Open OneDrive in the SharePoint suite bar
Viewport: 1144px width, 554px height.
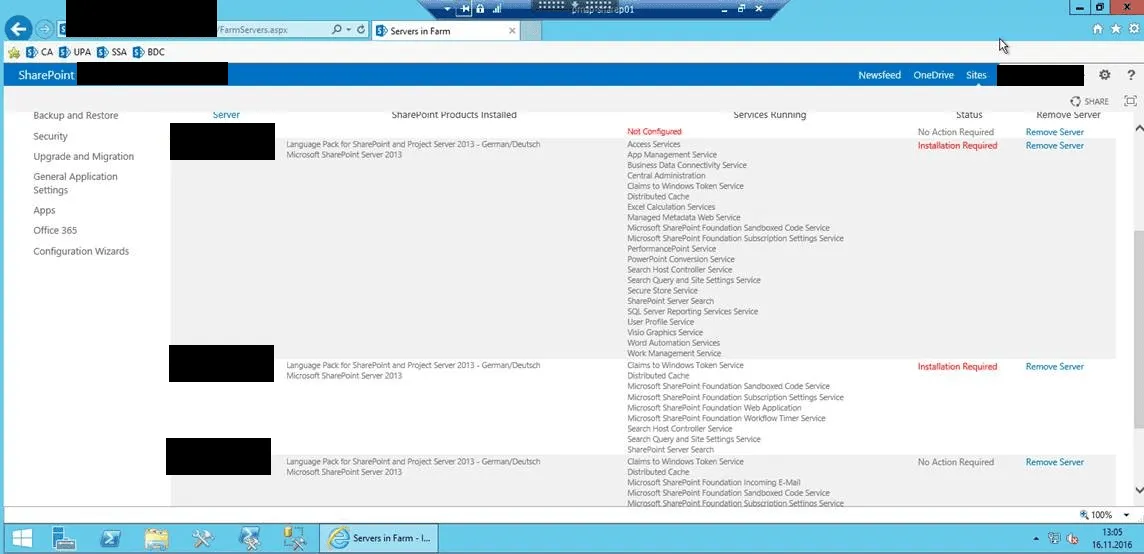(933, 75)
